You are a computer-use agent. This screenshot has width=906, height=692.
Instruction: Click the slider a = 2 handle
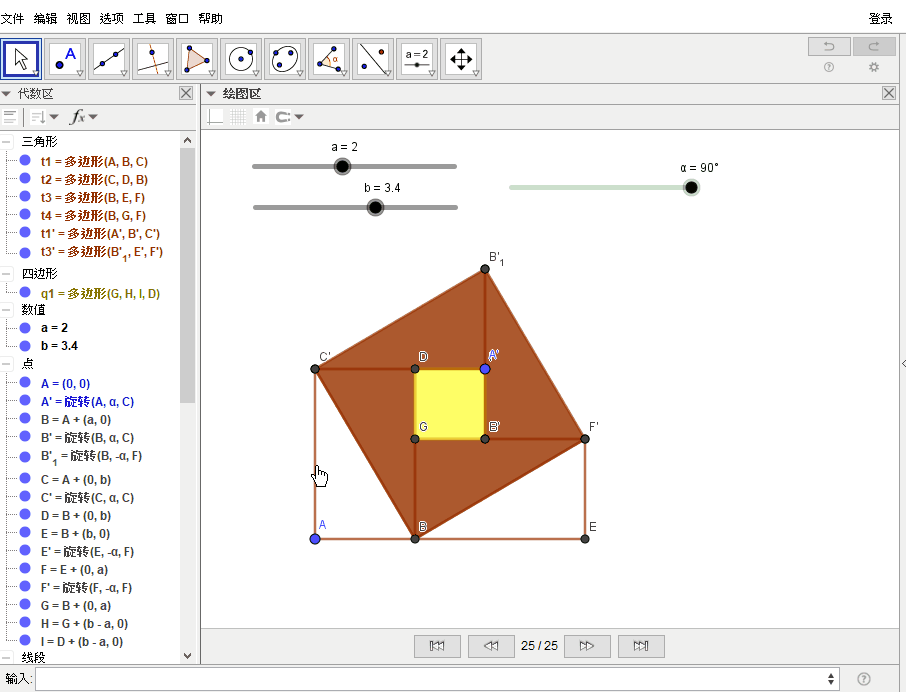(x=342, y=166)
